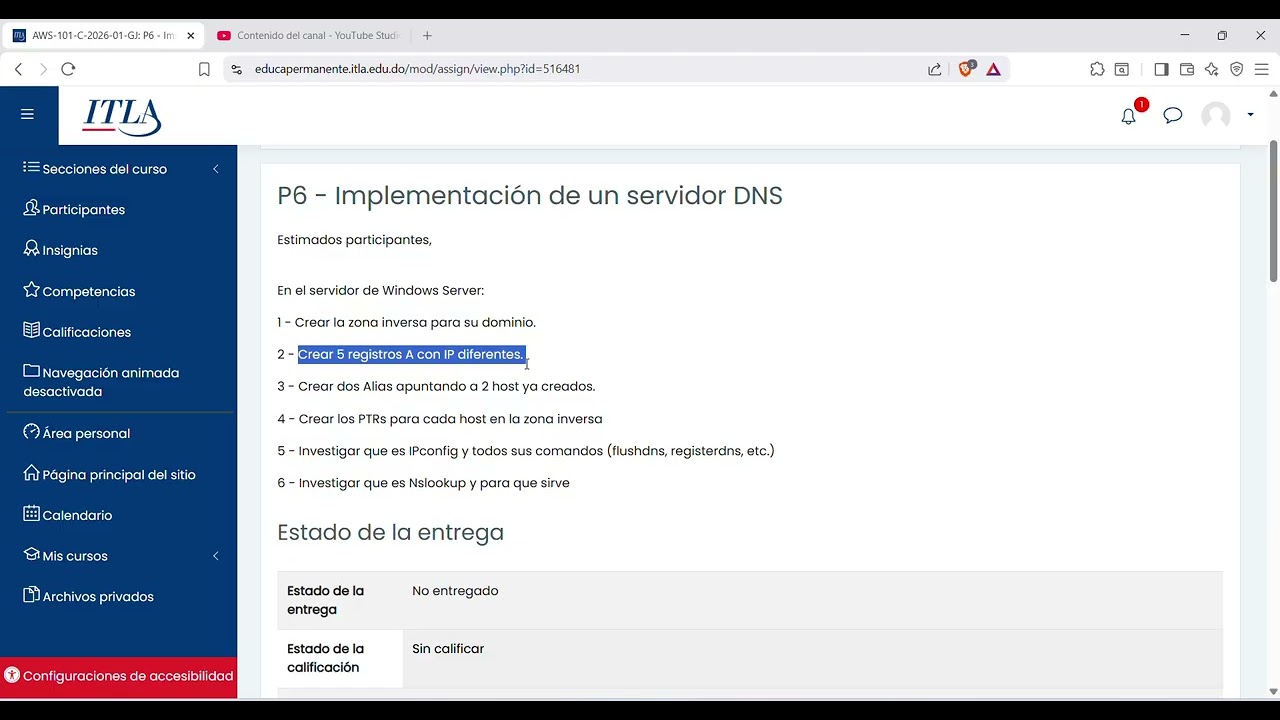This screenshot has width=1280, height=720.
Task: Reload the page with refresh icon
Action: [68, 69]
